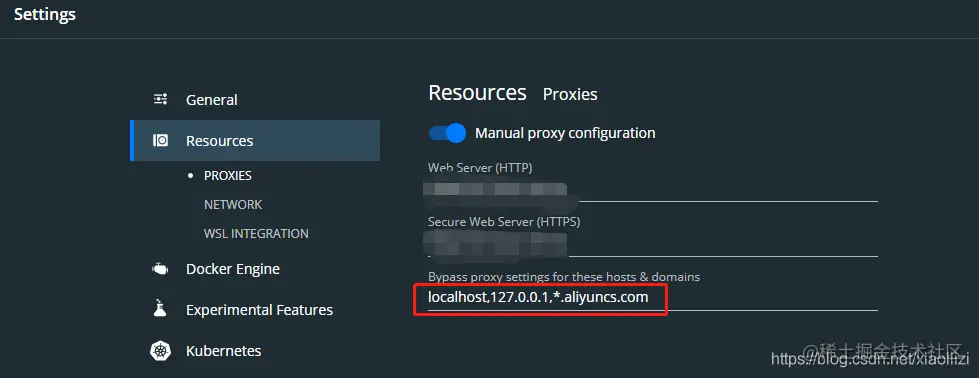979x378 pixels.
Task: Select PROXIES sub-item under Resources
Action: coord(227,176)
